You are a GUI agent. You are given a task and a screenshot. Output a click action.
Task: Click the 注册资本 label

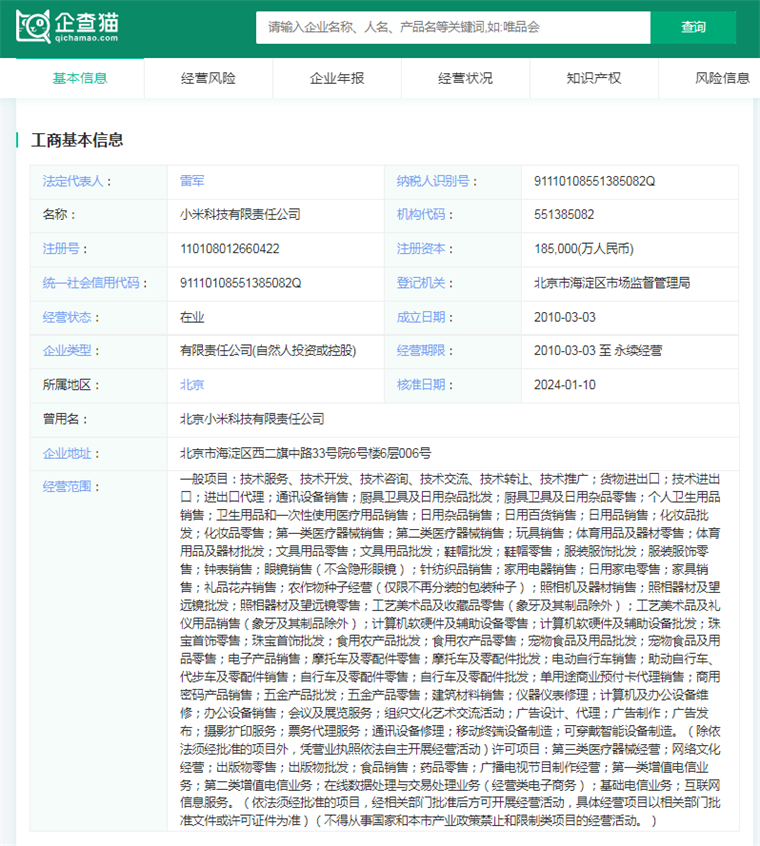click(x=421, y=249)
